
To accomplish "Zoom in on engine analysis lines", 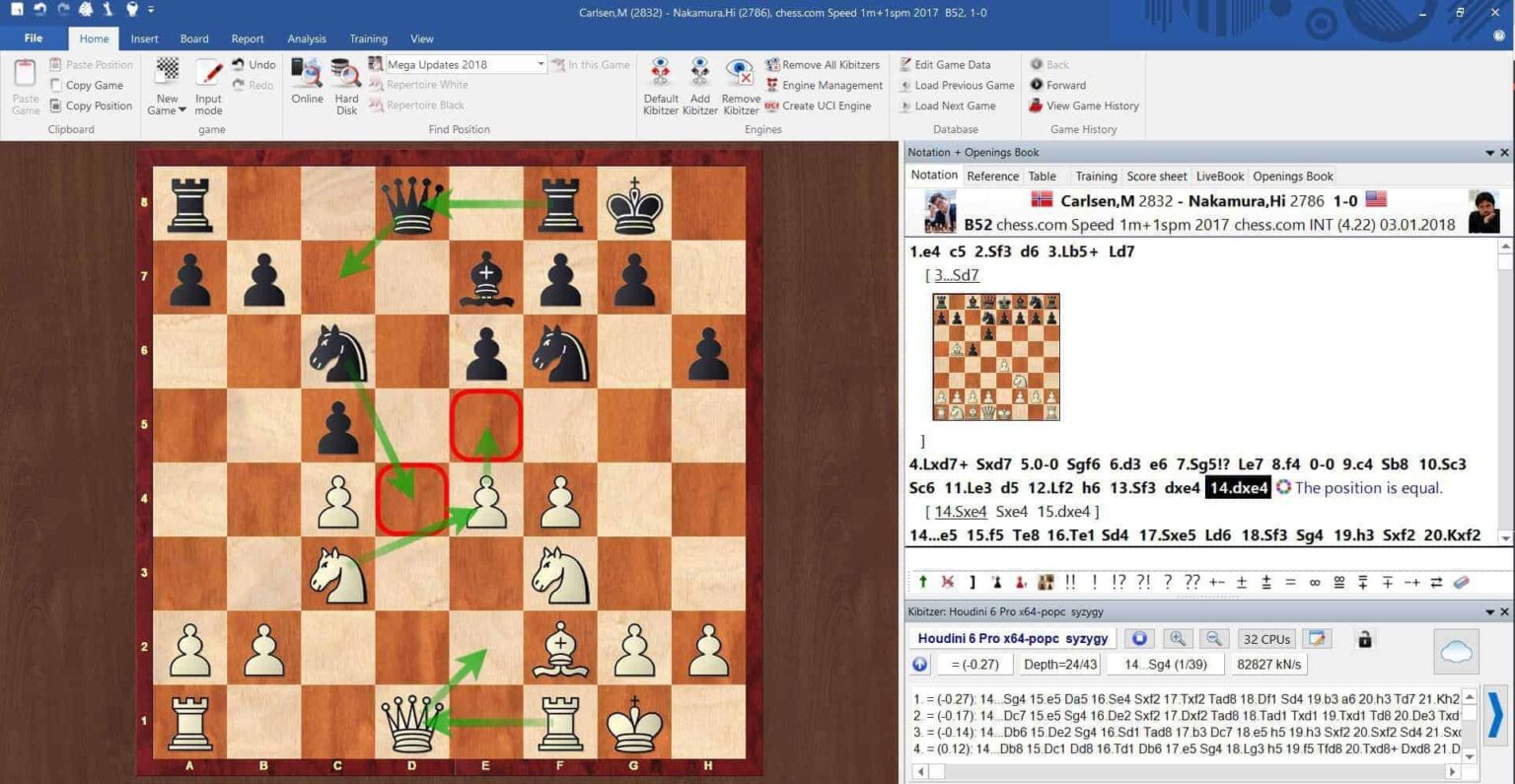I will (1178, 638).
